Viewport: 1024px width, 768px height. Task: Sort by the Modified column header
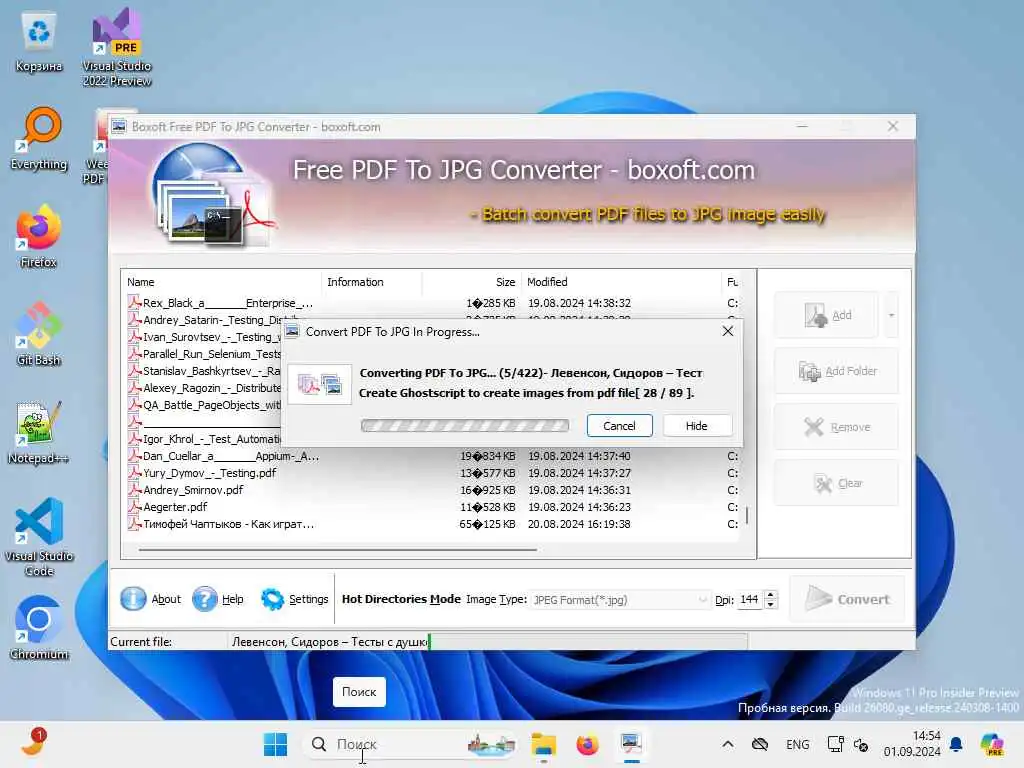pos(620,282)
